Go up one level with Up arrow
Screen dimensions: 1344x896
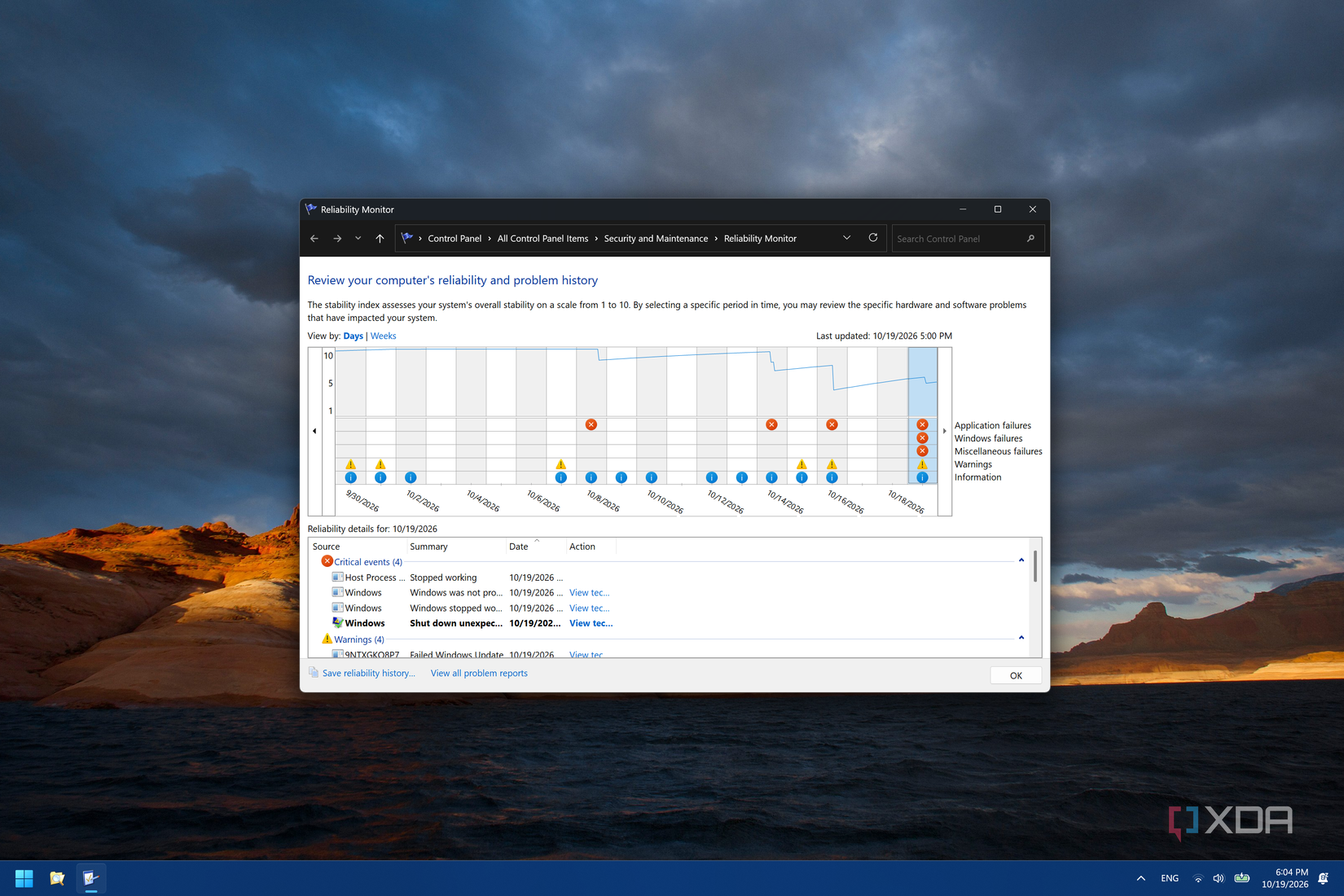380,239
